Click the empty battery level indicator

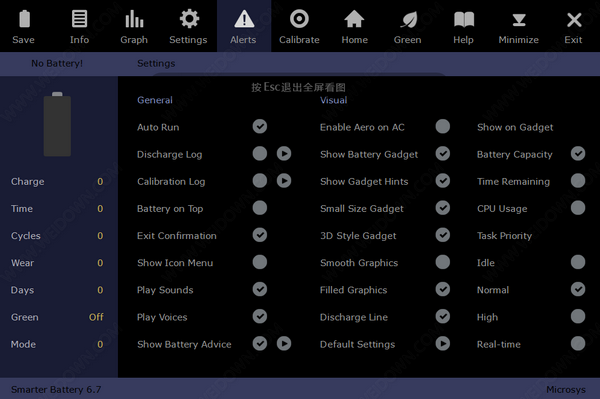coord(57,124)
